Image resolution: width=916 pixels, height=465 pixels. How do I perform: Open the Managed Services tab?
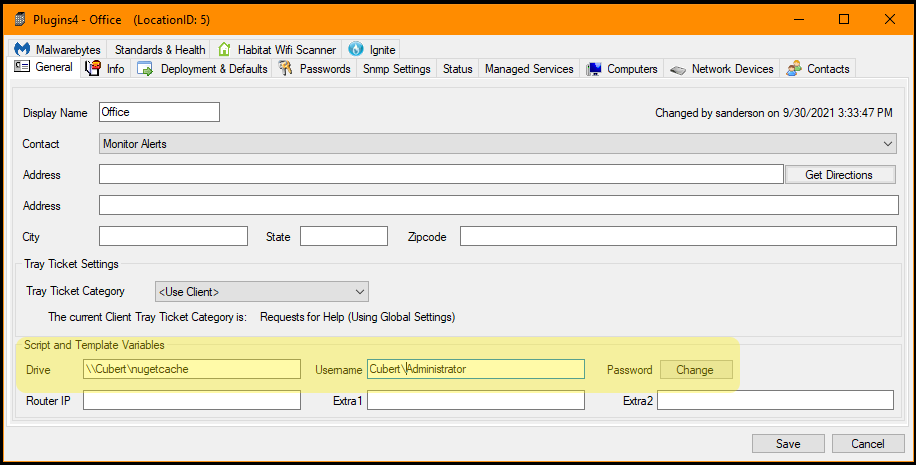click(529, 69)
